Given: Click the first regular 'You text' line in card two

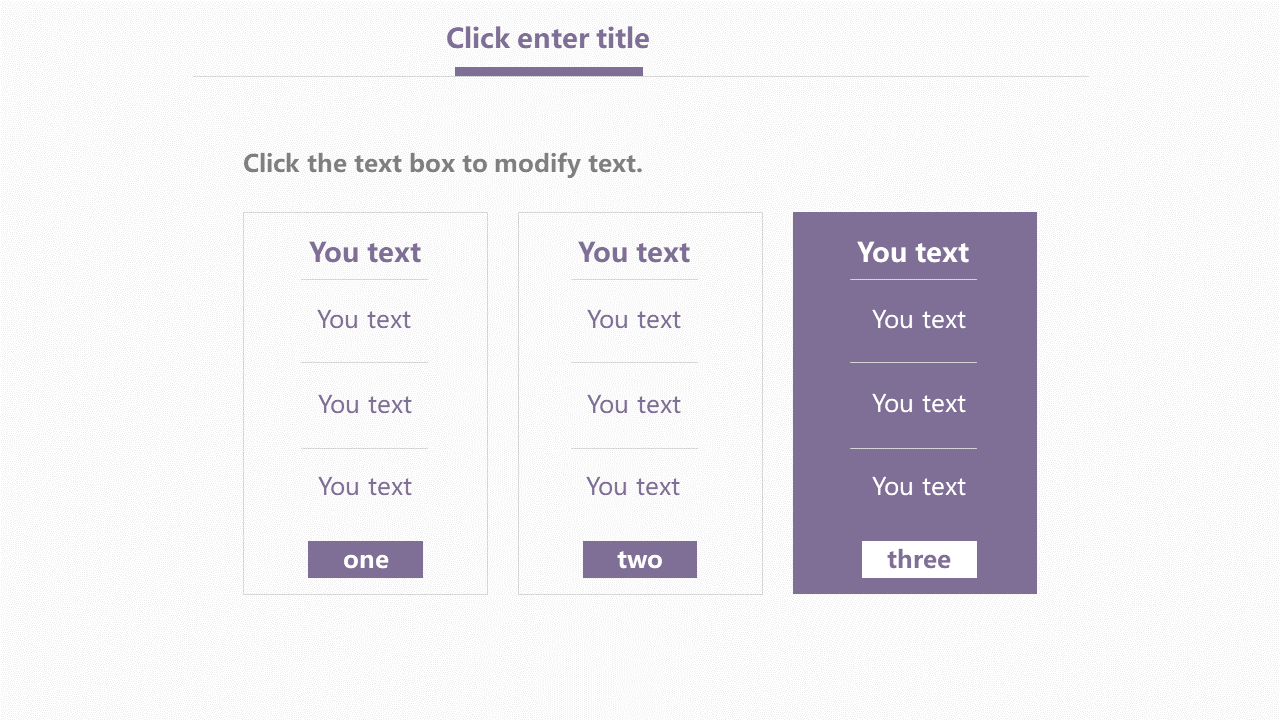Looking at the screenshot, I should point(634,320).
